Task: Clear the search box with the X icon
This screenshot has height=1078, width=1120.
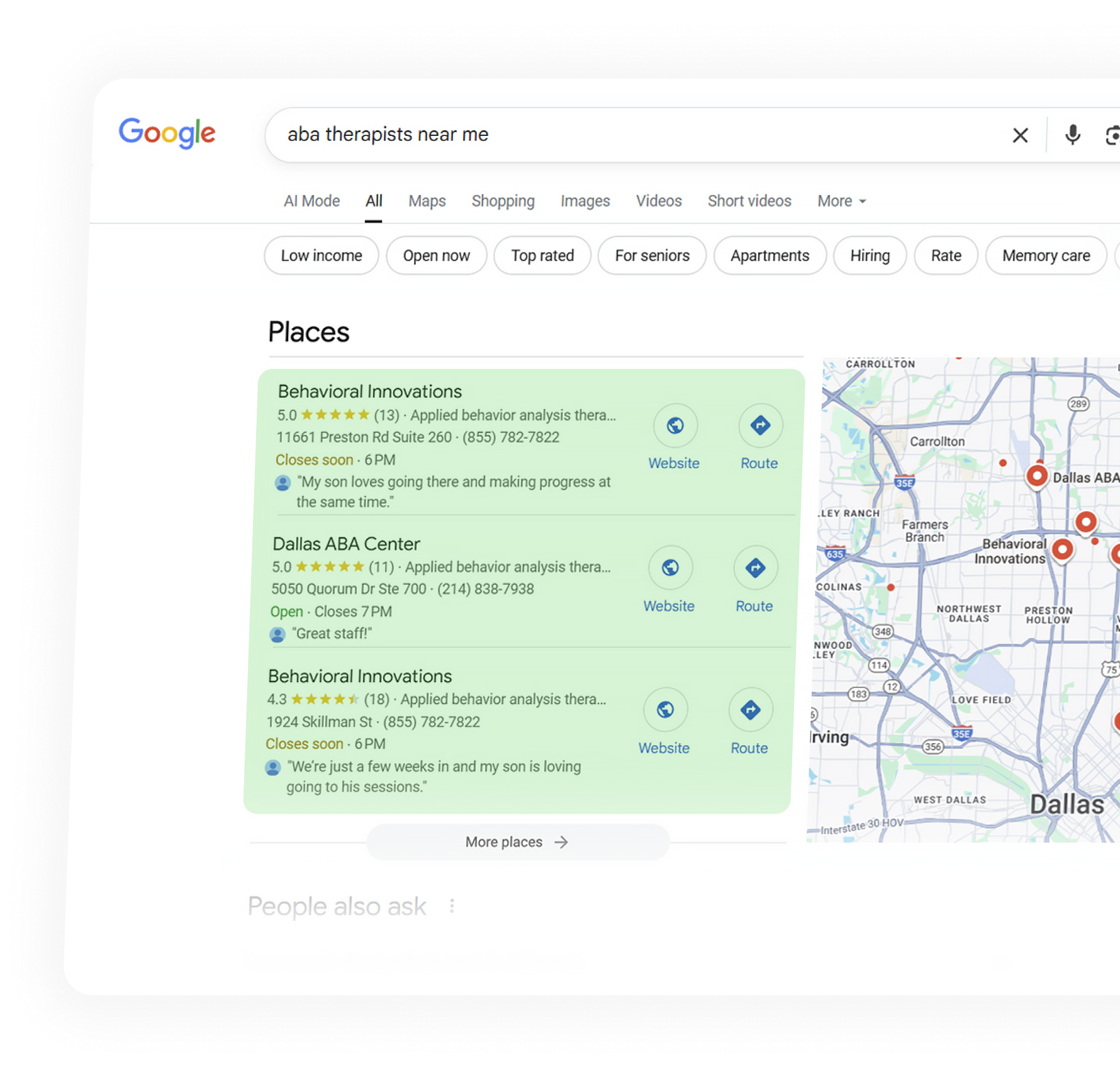Action: click(x=1020, y=135)
